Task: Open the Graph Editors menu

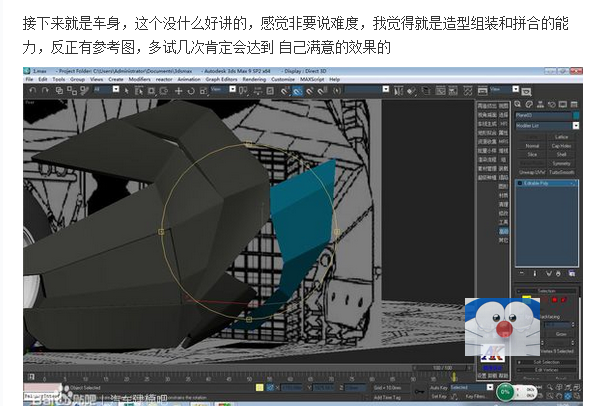Action: point(221,79)
